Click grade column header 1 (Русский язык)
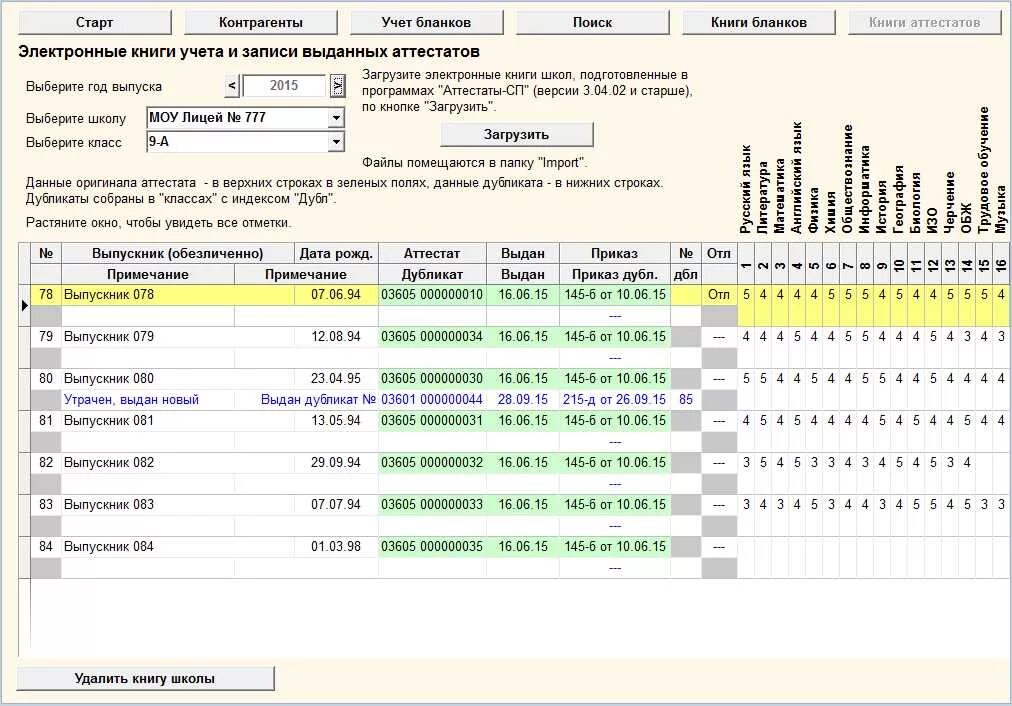Viewport: 1012px width, 706px height. pyautogui.click(x=746, y=265)
